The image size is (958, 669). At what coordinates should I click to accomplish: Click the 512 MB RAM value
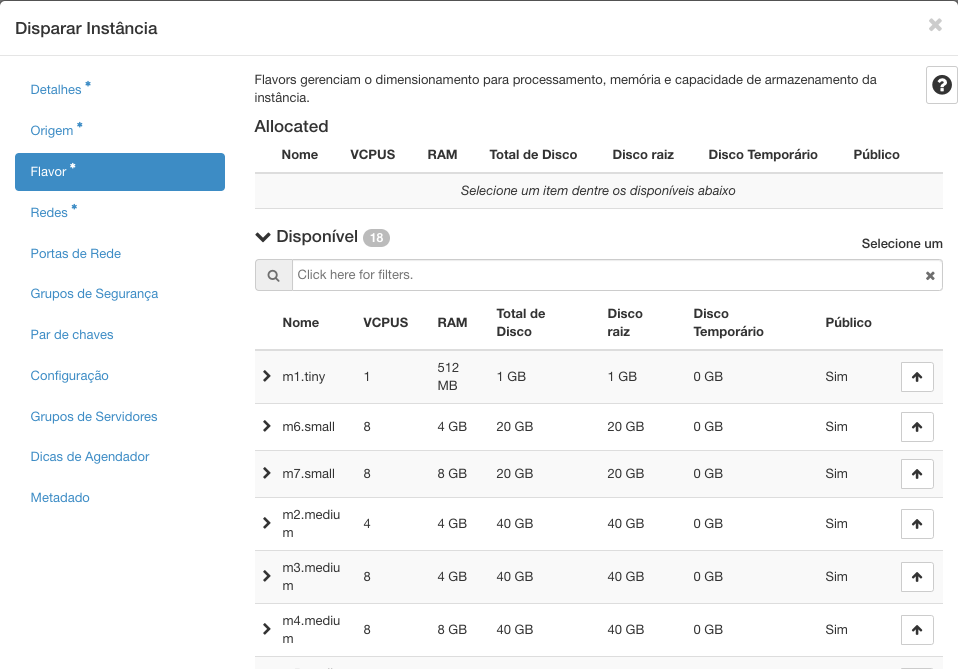448,377
